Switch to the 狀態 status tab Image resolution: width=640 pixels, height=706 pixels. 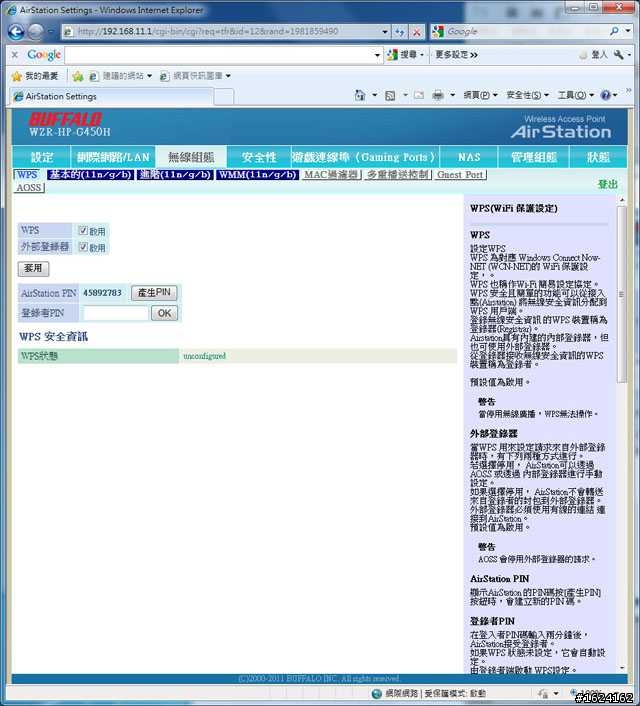[598, 157]
